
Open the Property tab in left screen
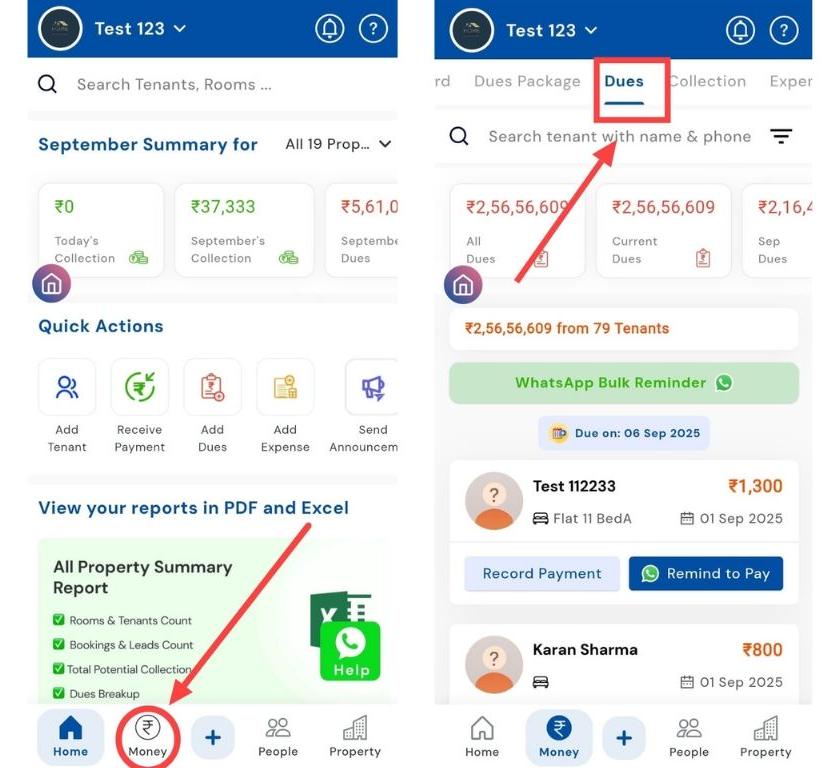click(355, 737)
